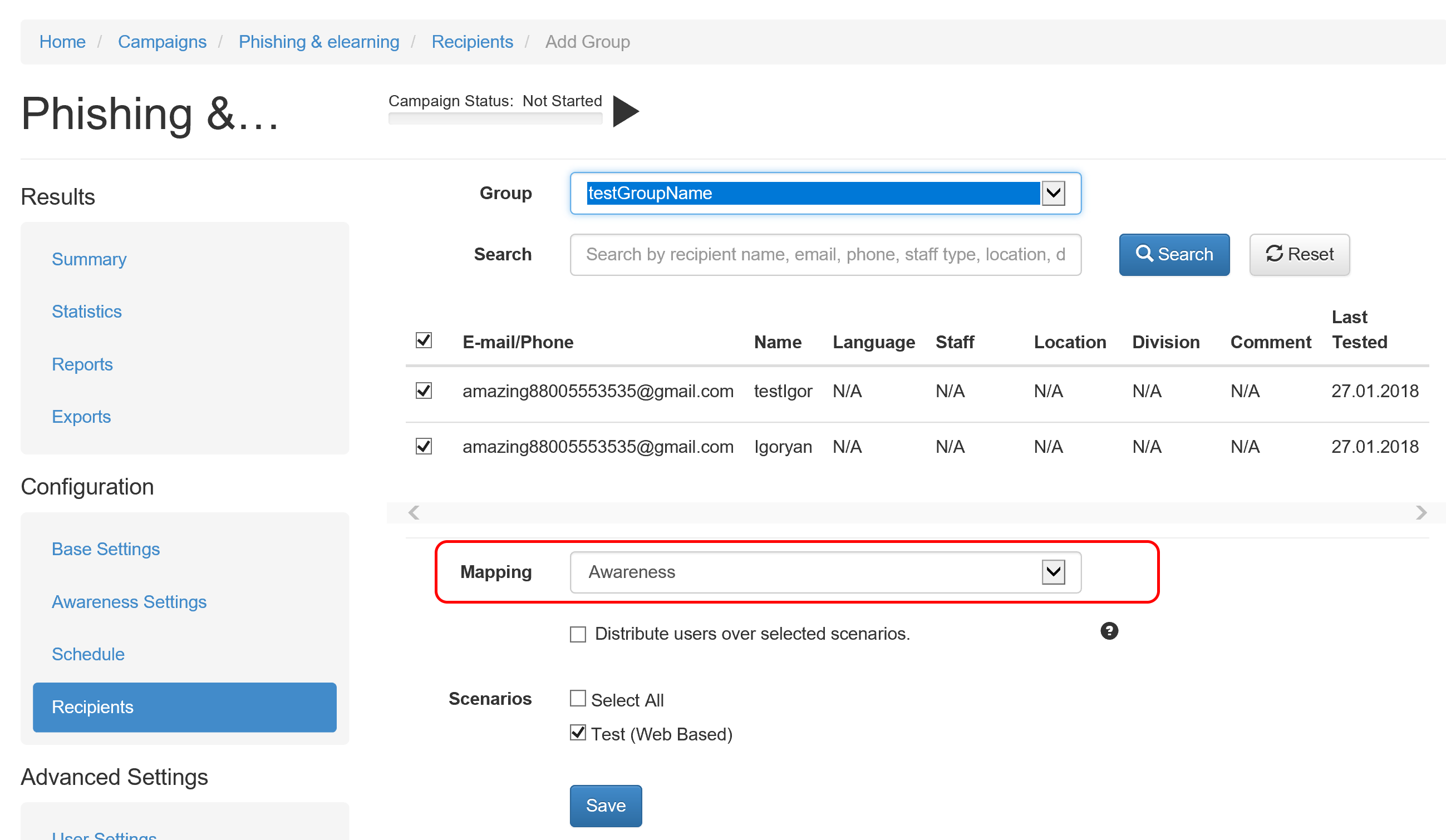Click the Save button
Image resolution: width=1446 pixels, height=840 pixels.
point(606,805)
